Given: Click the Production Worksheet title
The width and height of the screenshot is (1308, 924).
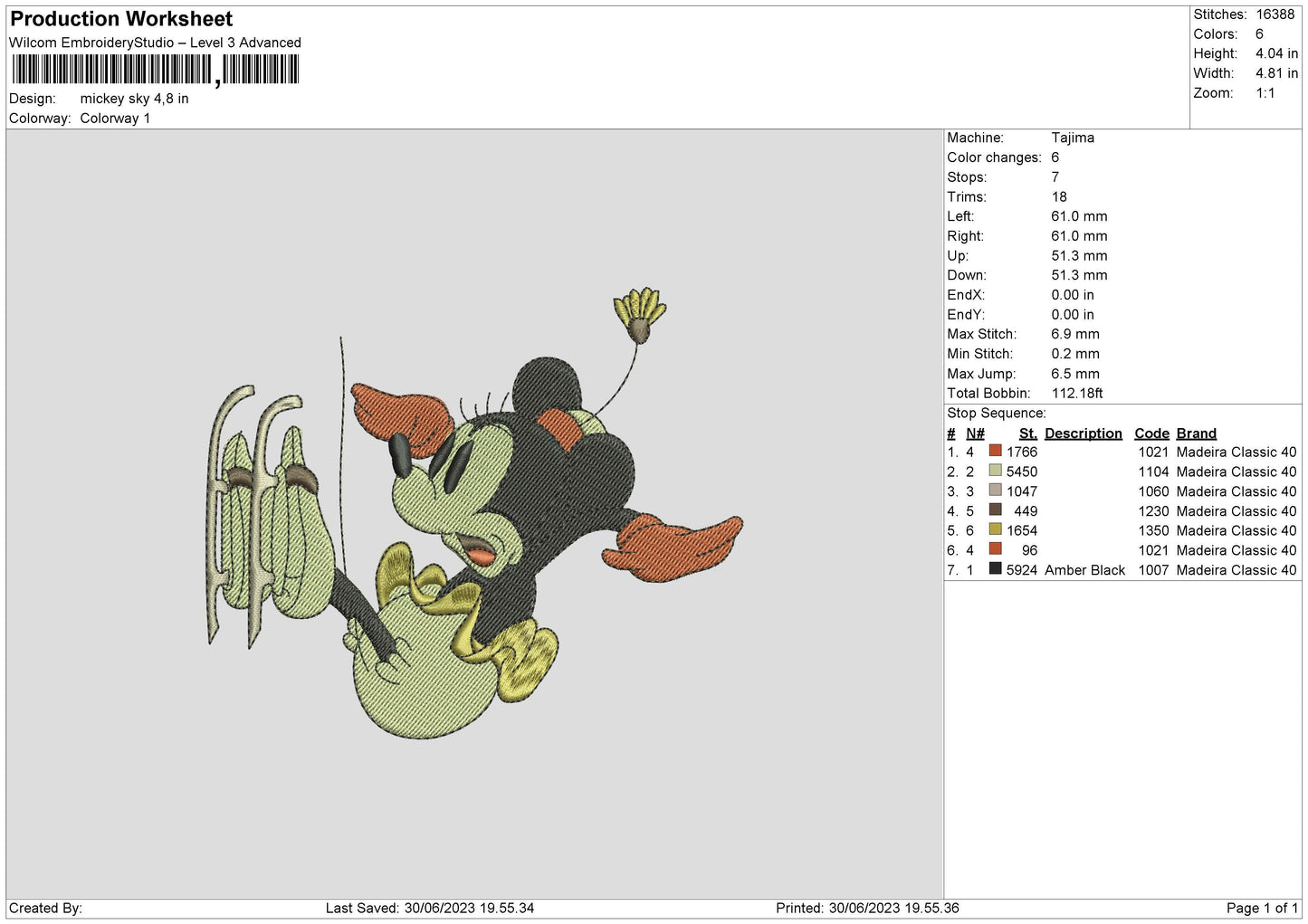Looking at the screenshot, I should pos(121,19).
